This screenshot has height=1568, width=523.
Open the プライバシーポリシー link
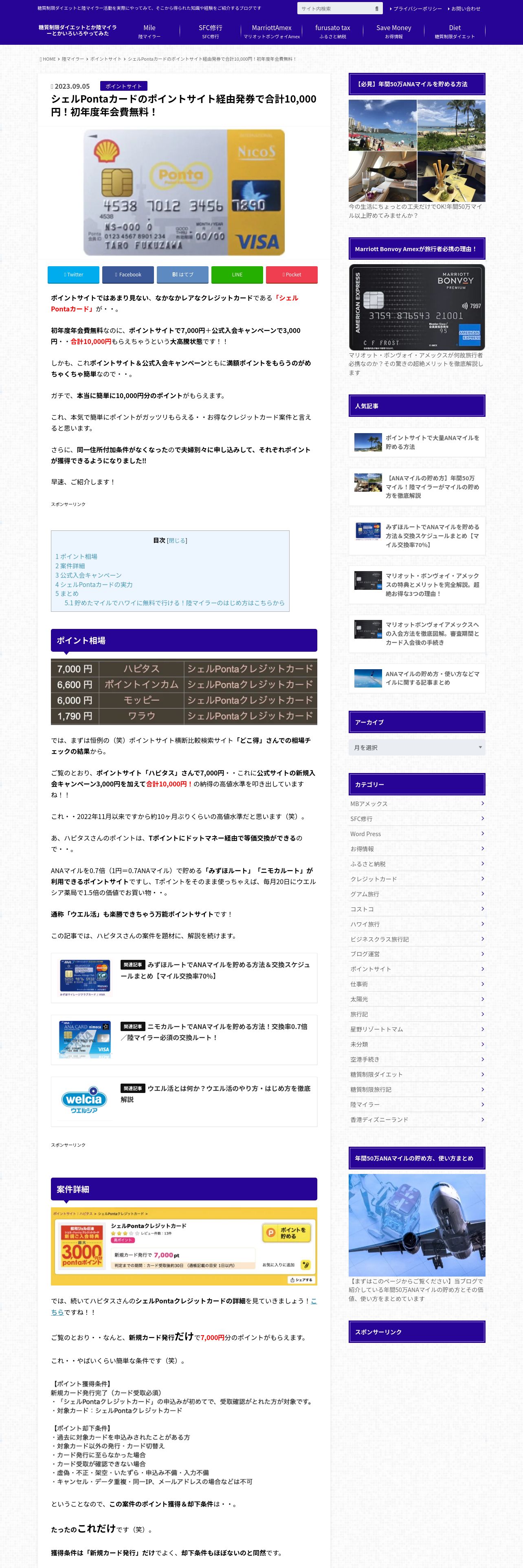[x=416, y=9]
